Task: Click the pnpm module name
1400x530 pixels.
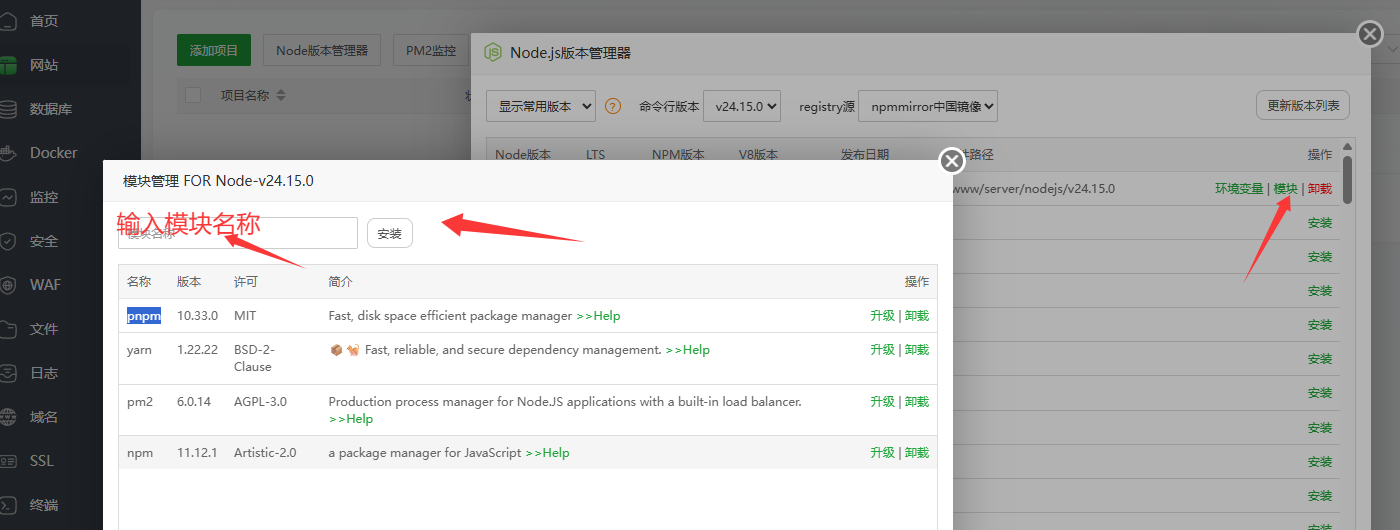Action: click(144, 316)
